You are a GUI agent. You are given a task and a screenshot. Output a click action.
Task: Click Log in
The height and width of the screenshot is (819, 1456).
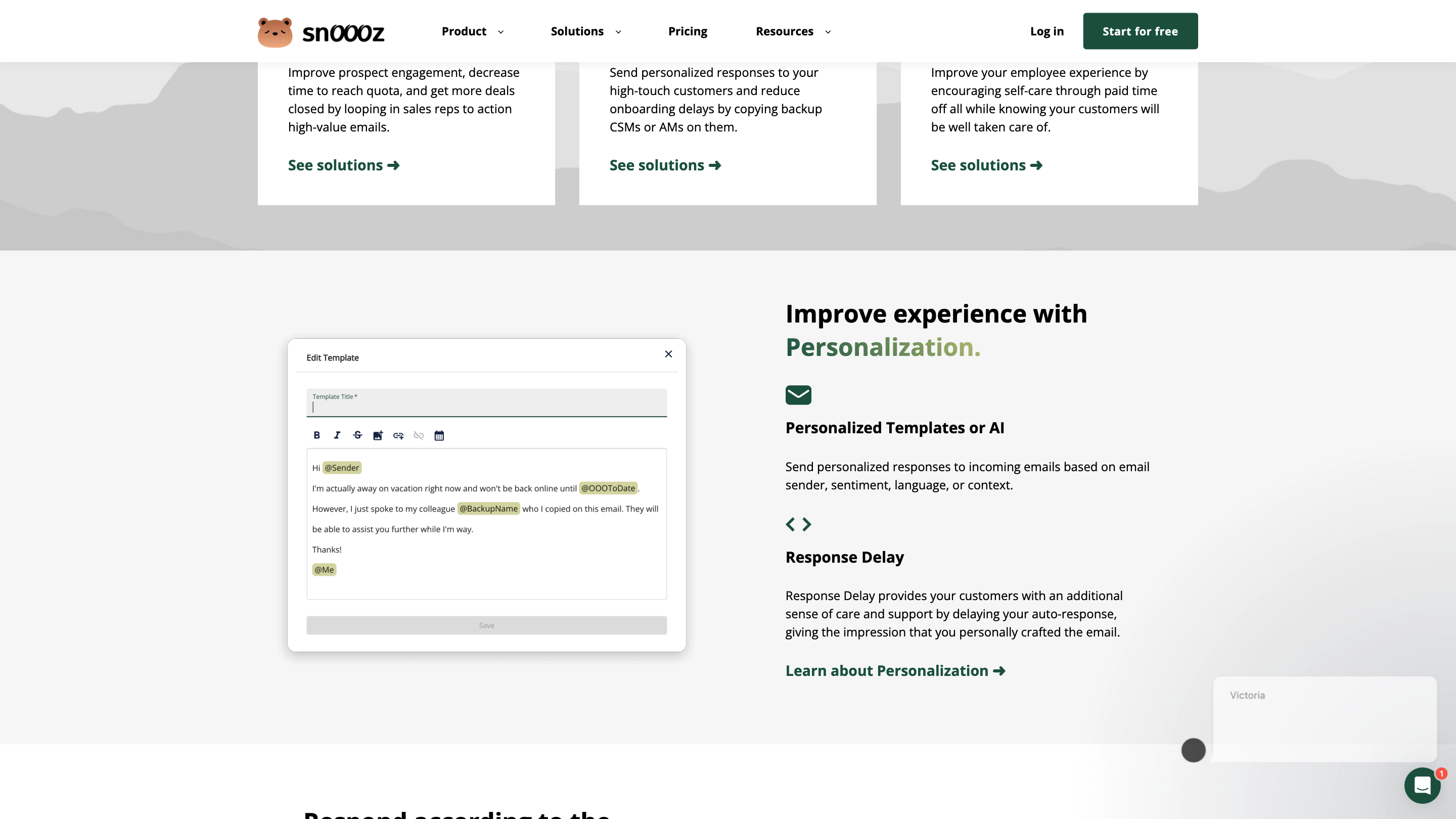(x=1046, y=32)
